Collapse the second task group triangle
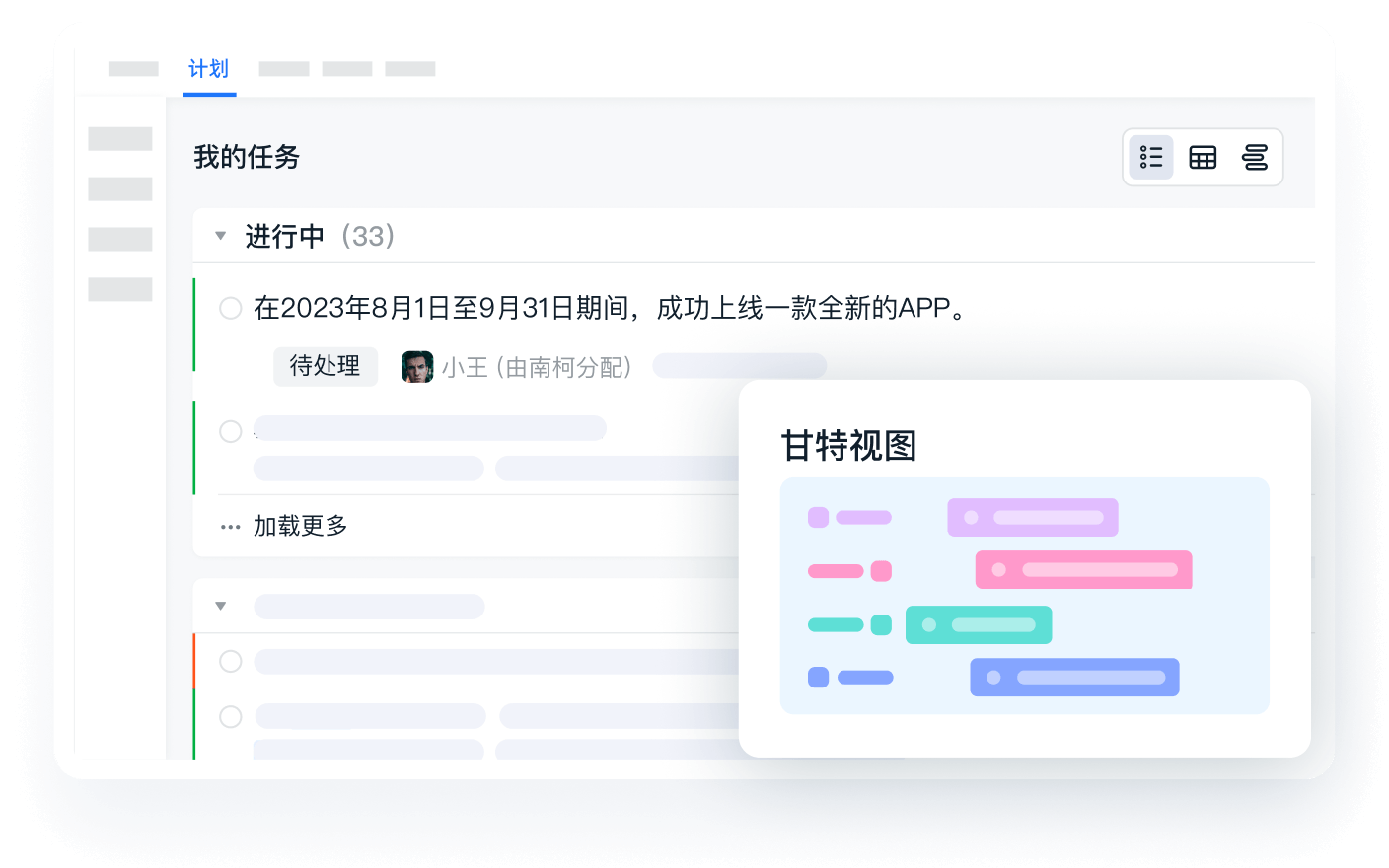 tap(221, 606)
